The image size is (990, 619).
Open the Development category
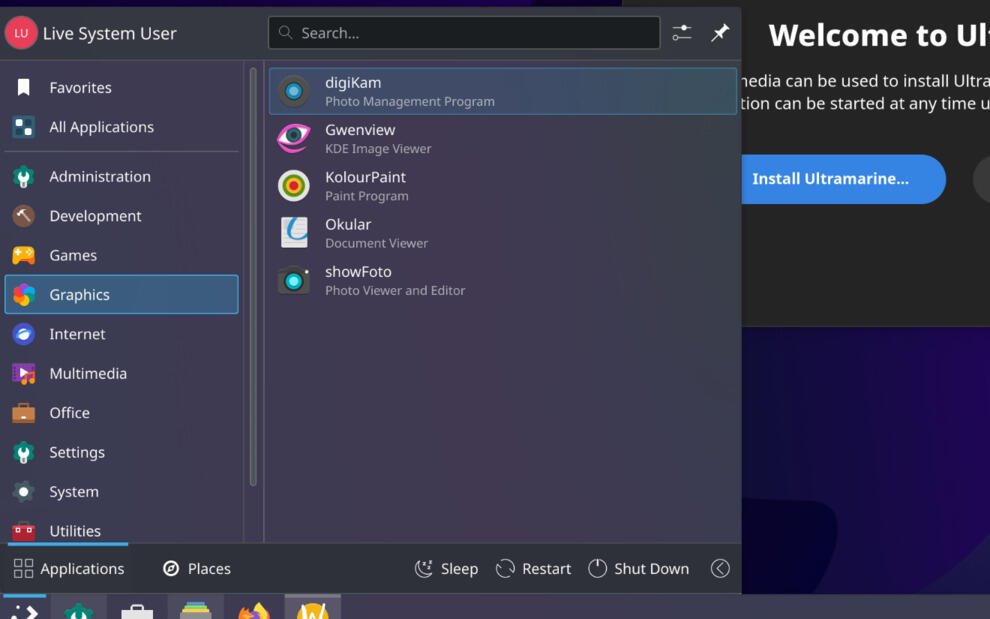121,216
